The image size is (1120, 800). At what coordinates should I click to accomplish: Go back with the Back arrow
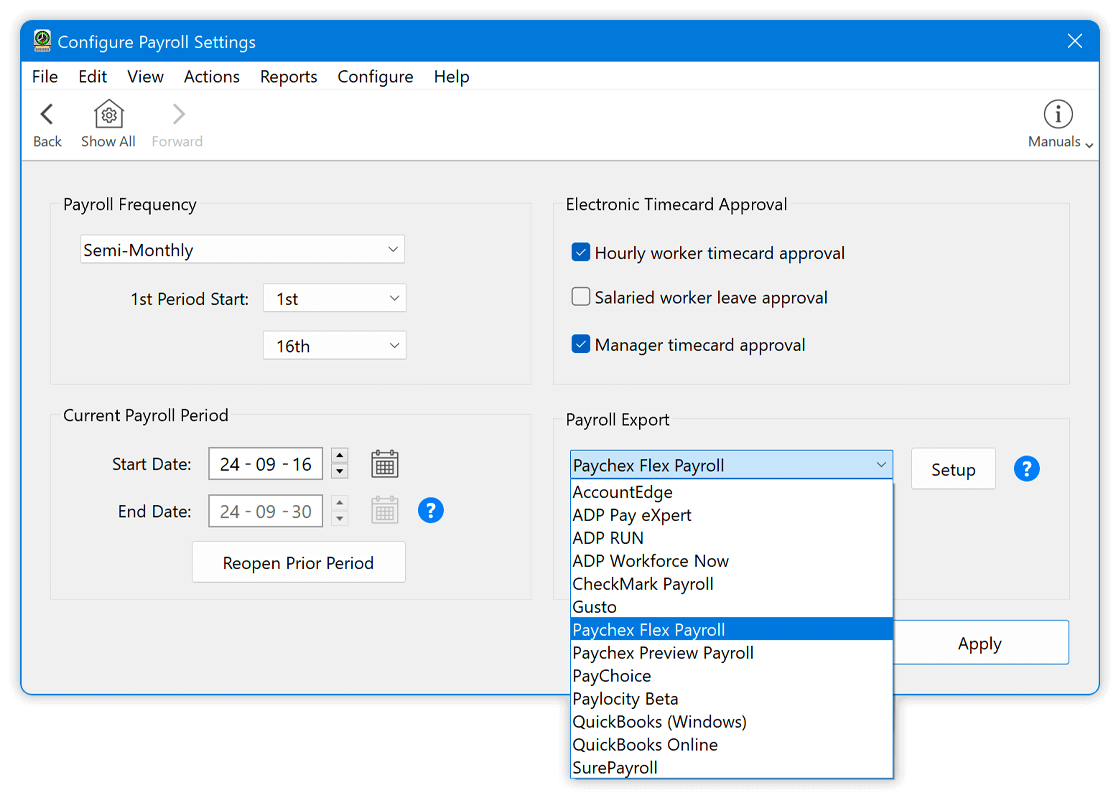pyautogui.click(x=47, y=114)
